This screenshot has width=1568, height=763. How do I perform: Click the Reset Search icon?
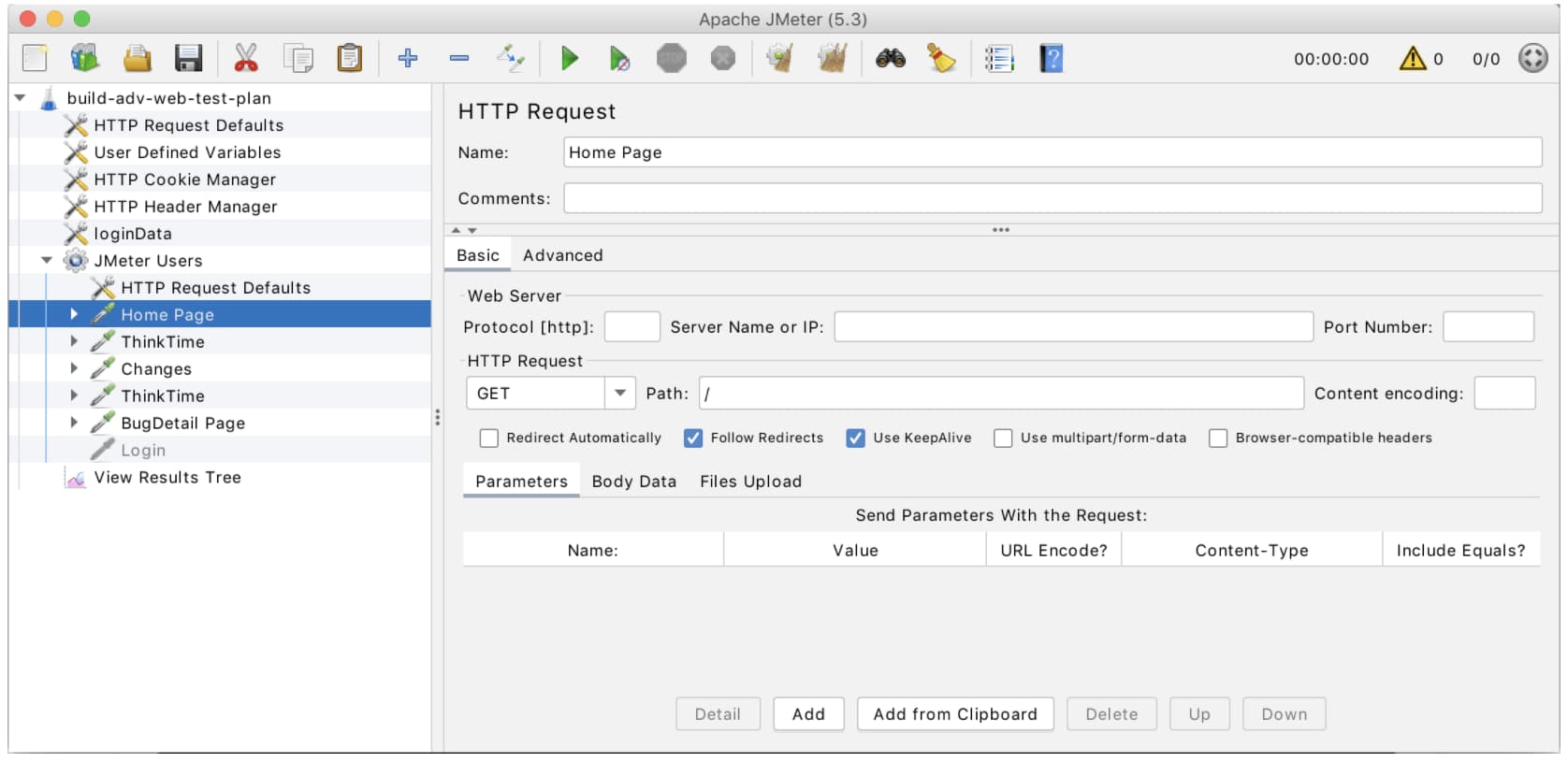click(x=941, y=58)
